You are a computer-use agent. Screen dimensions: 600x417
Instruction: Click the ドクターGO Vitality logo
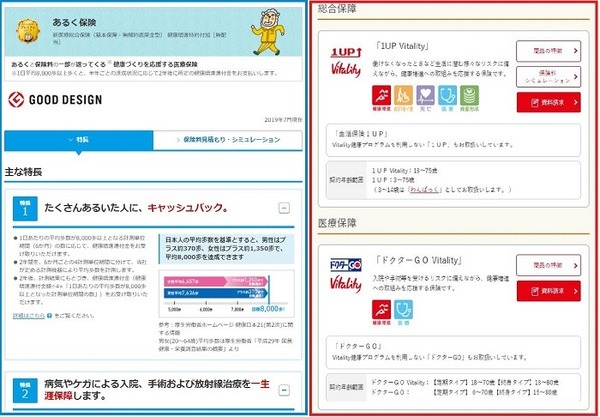click(x=346, y=276)
